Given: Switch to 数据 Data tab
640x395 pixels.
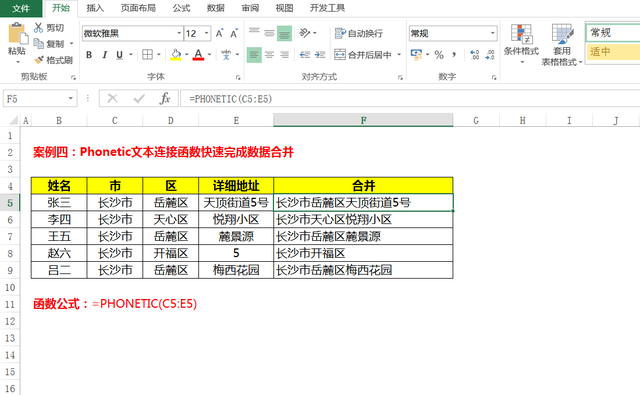Looking at the screenshot, I should [216, 8].
